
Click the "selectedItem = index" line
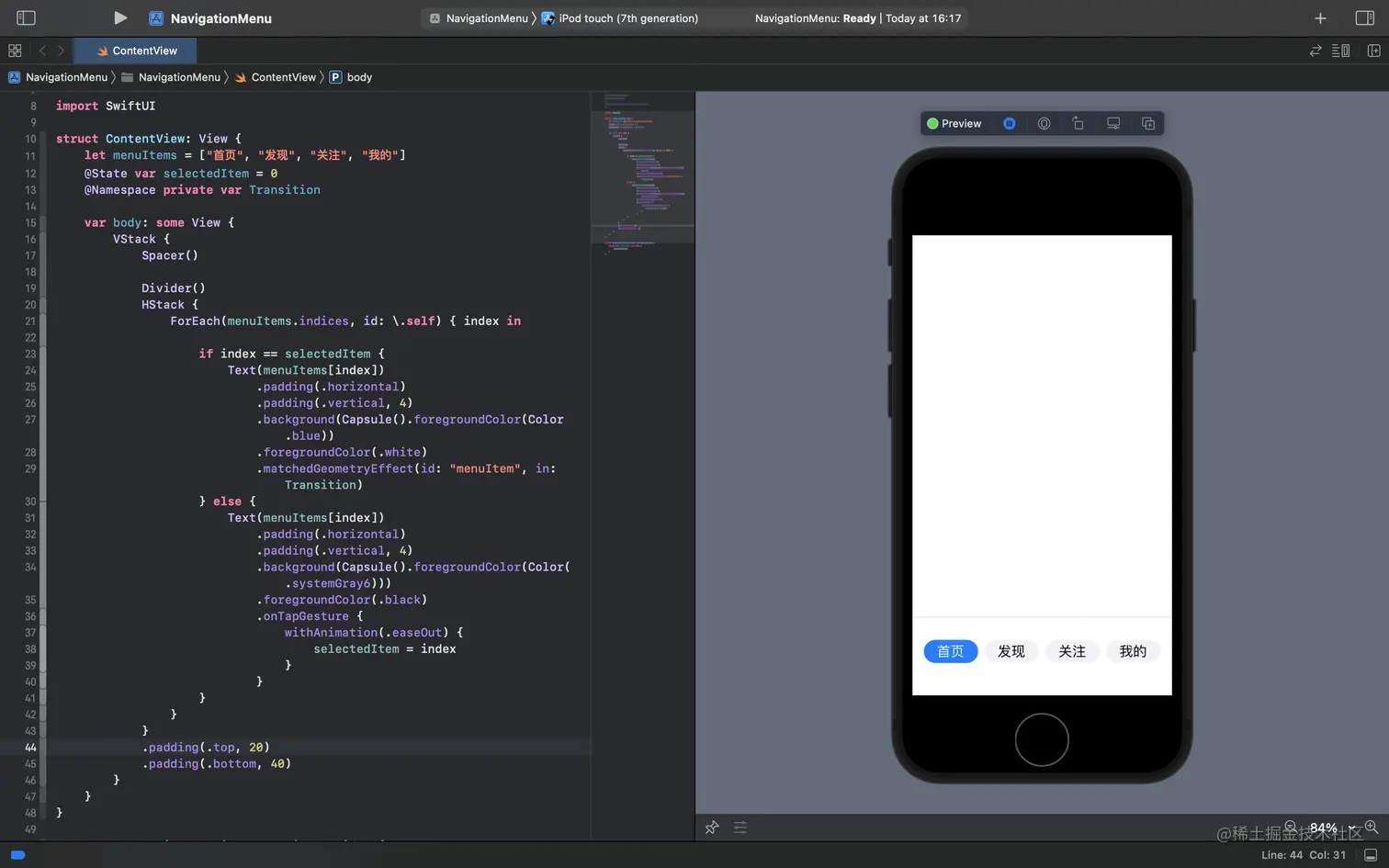click(x=385, y=648)
